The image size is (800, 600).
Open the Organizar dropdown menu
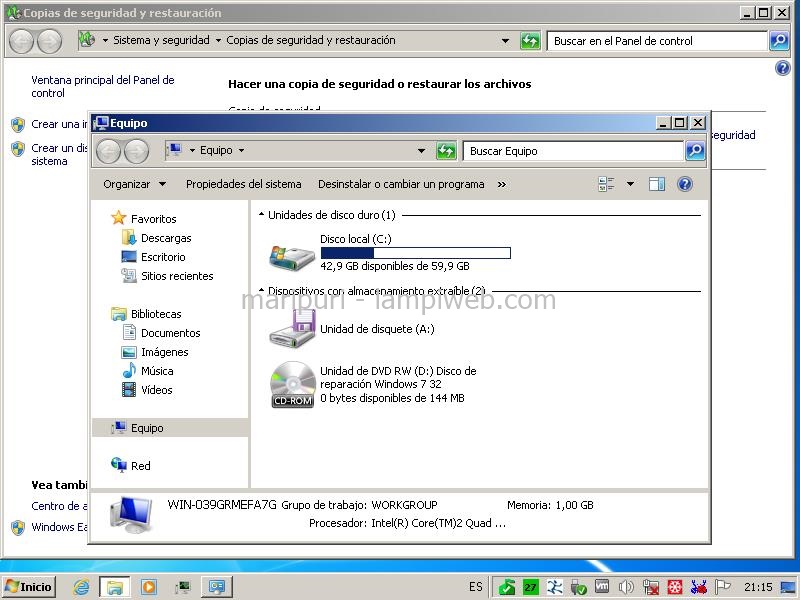point(134,184)
